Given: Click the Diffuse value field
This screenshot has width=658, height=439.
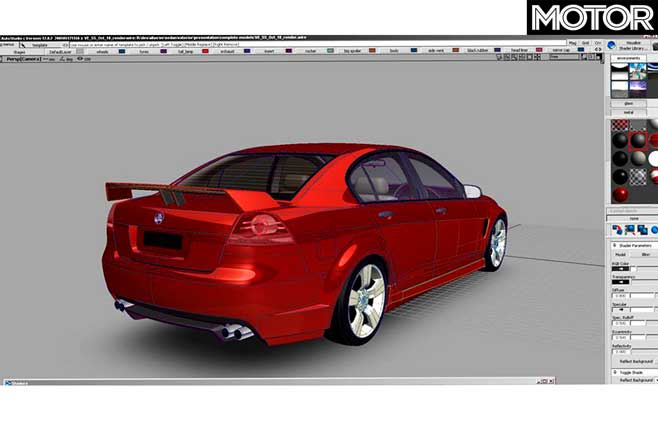Looking at the screenshot, I should tap(621, 296).
